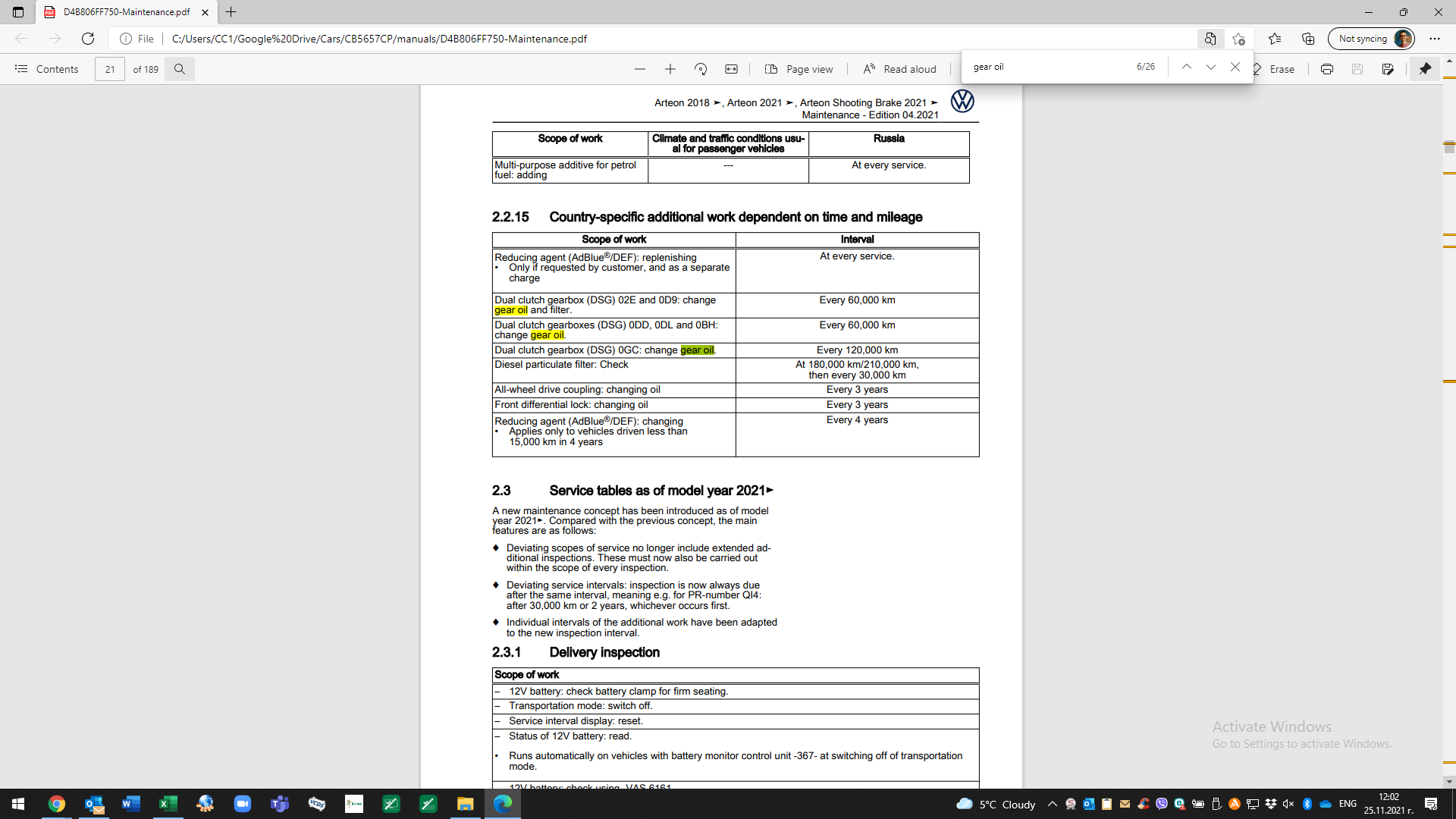Select the Erase tool
The width and height of the screenshot is (1456, 819).
tap(1274, 69)
